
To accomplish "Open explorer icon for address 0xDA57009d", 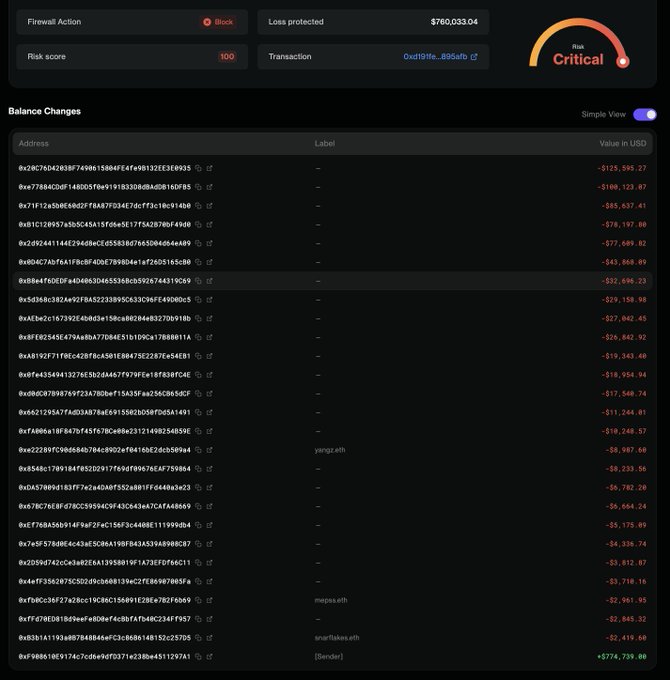I will coord(209,487).
